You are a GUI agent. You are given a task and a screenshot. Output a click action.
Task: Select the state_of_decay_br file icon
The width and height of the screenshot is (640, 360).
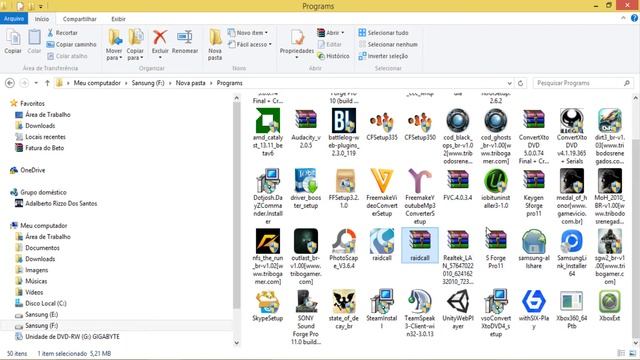(x=344, y=302)
